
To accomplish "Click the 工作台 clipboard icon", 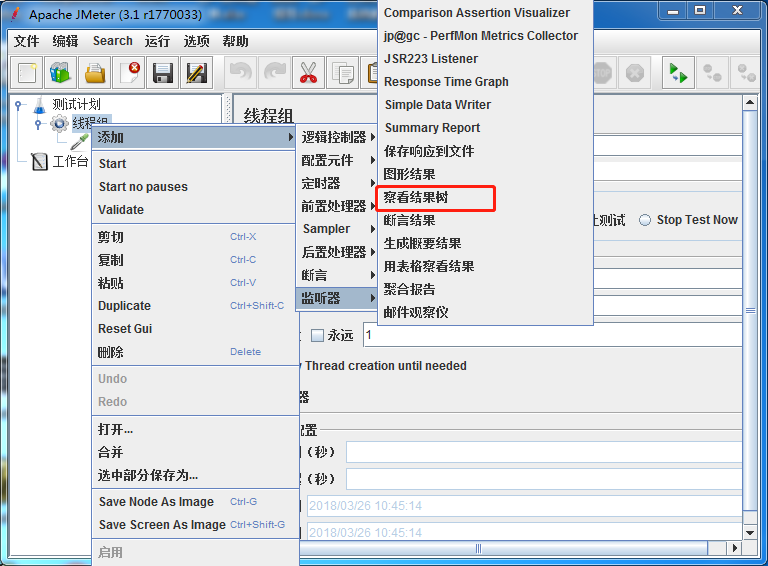I will (x=40, y=161).
